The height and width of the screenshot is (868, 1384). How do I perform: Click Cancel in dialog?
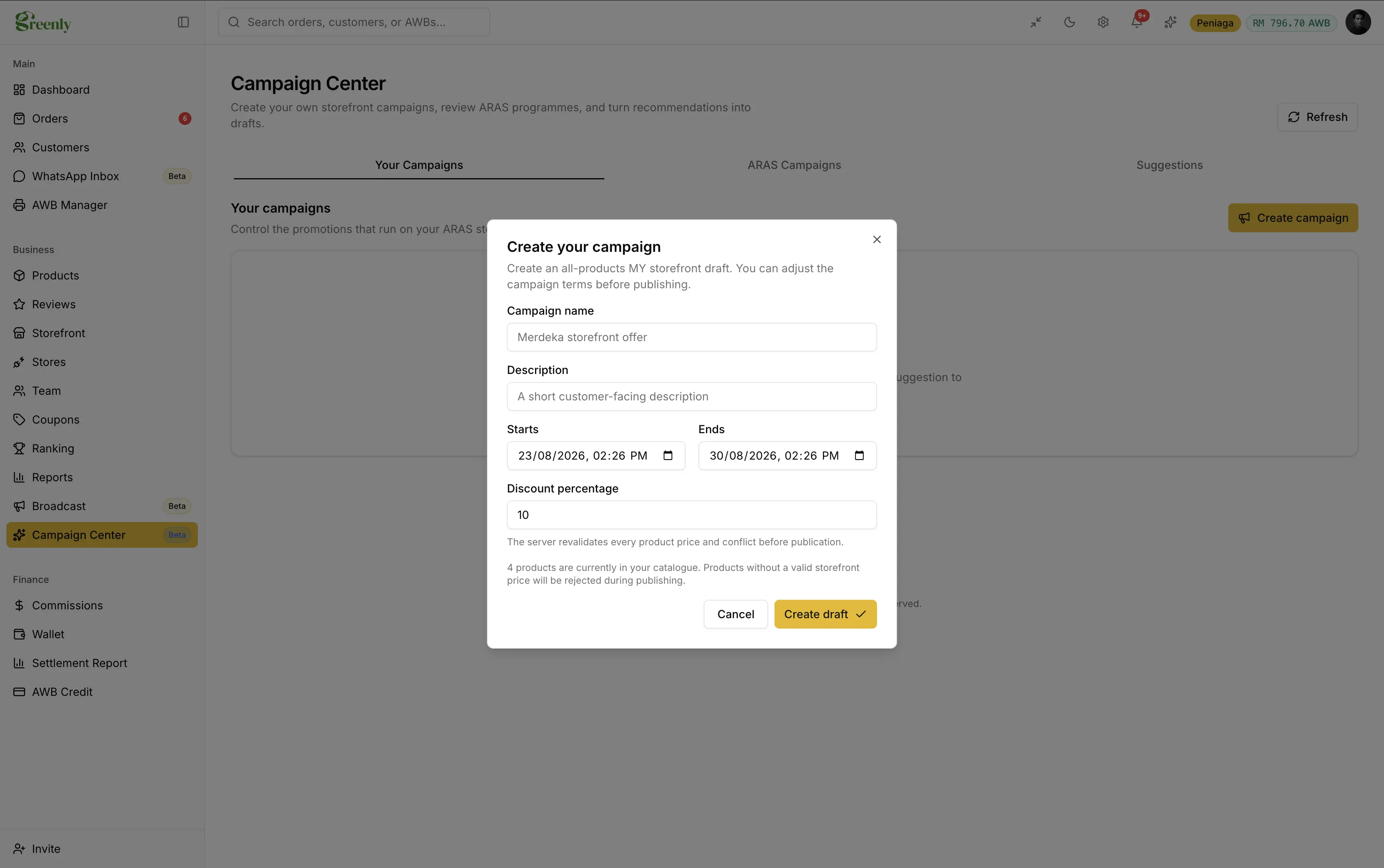(x=735, y=614)
